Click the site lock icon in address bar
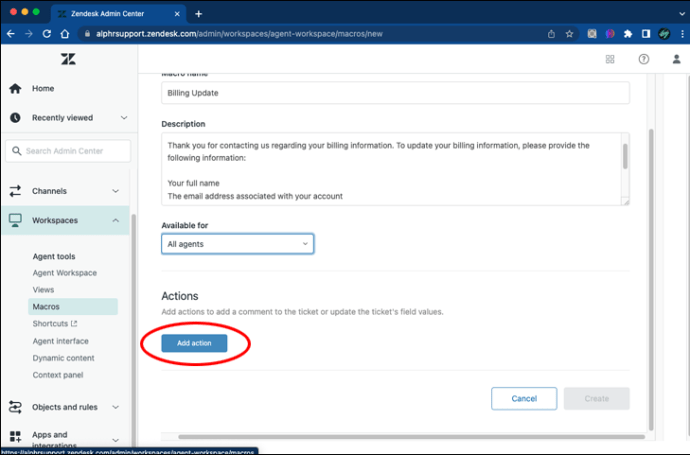 (x=87, y=34)
